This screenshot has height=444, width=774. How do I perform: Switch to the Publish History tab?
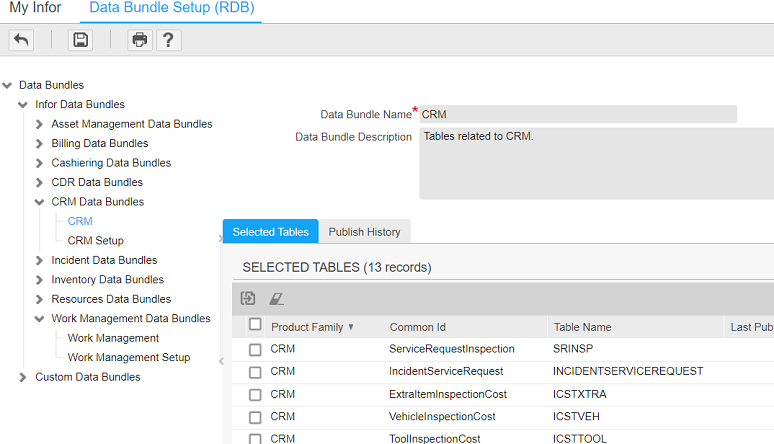(364, 232)
